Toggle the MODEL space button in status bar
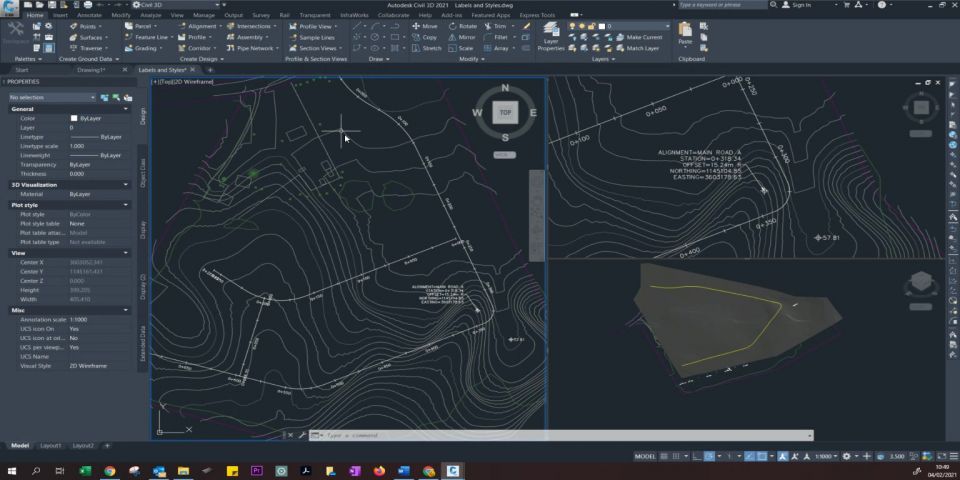Image resolution: width=960 pixels, height=480 pixels. (x=645, y=456)
